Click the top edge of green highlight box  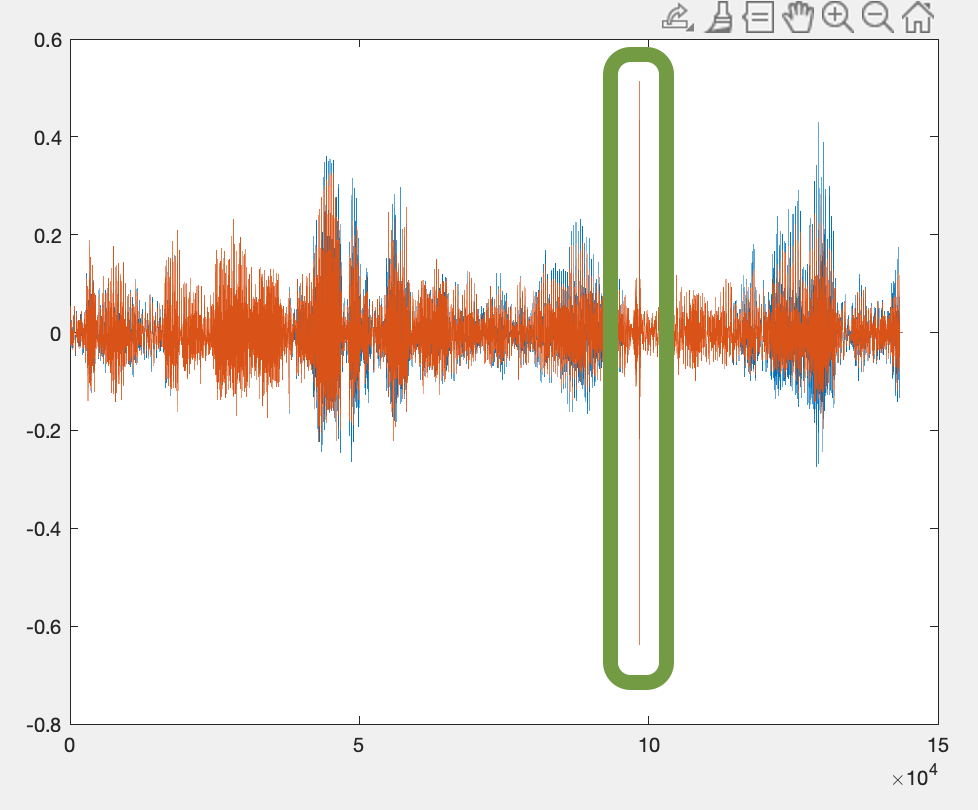click(x=639, y=56)
